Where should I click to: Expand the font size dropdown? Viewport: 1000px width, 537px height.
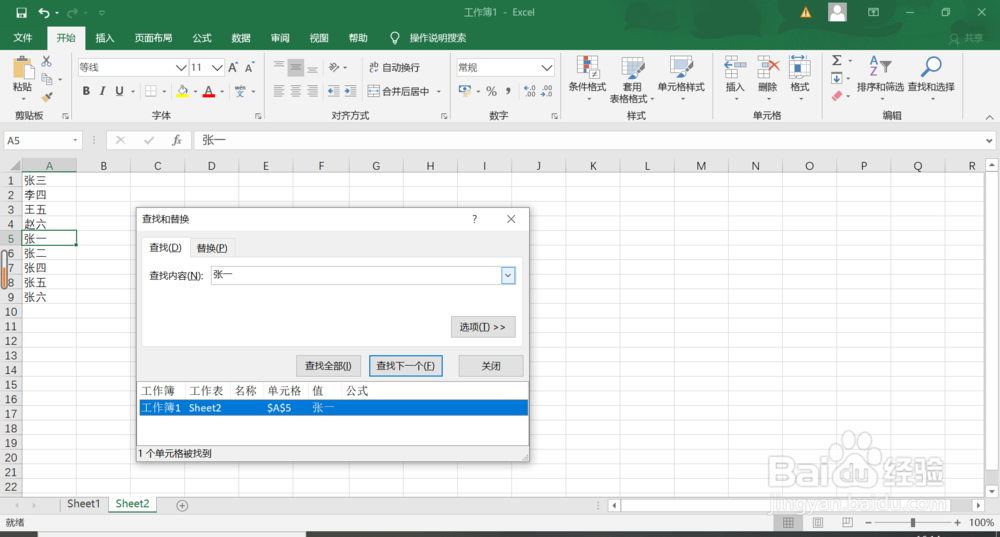[x=217, y=67]
